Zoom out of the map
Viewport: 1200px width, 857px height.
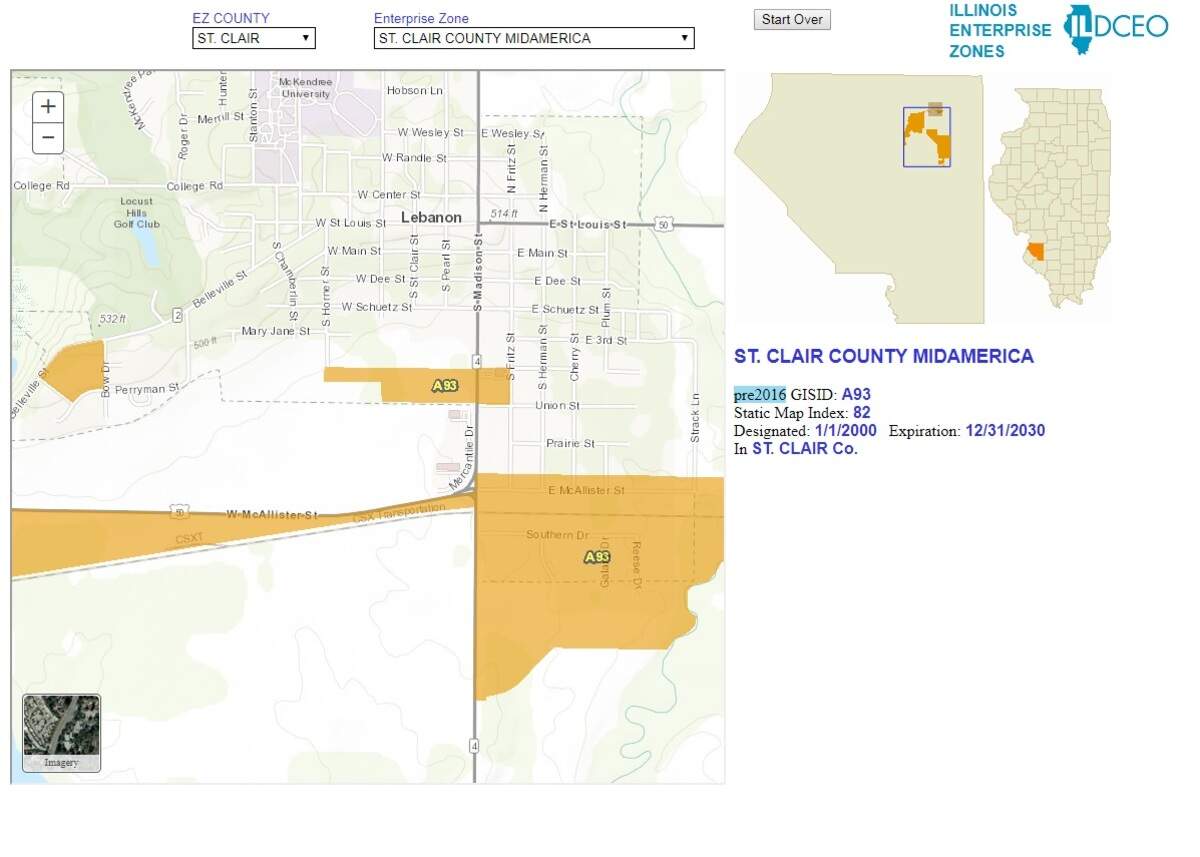48,138
